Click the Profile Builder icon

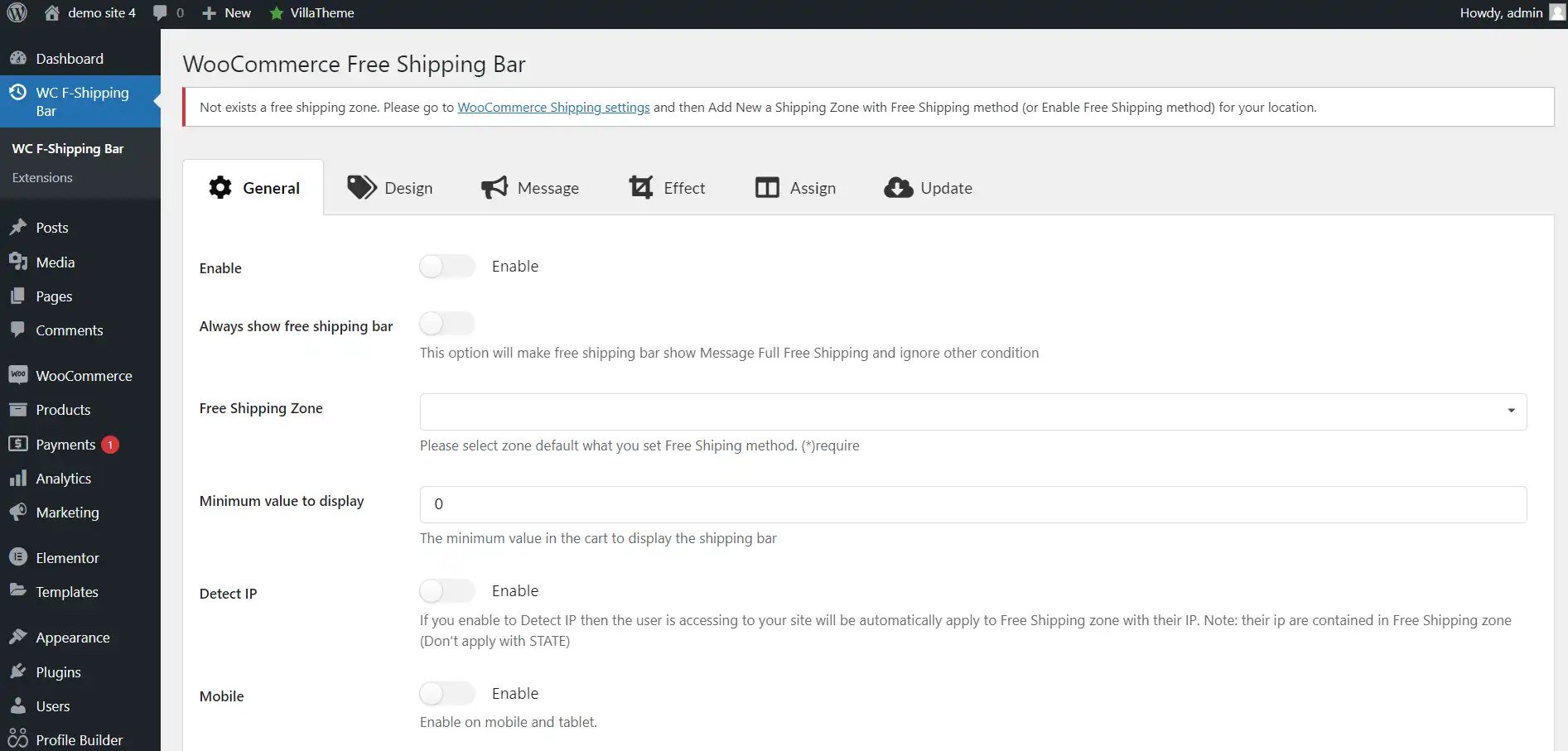click(18, 739)
